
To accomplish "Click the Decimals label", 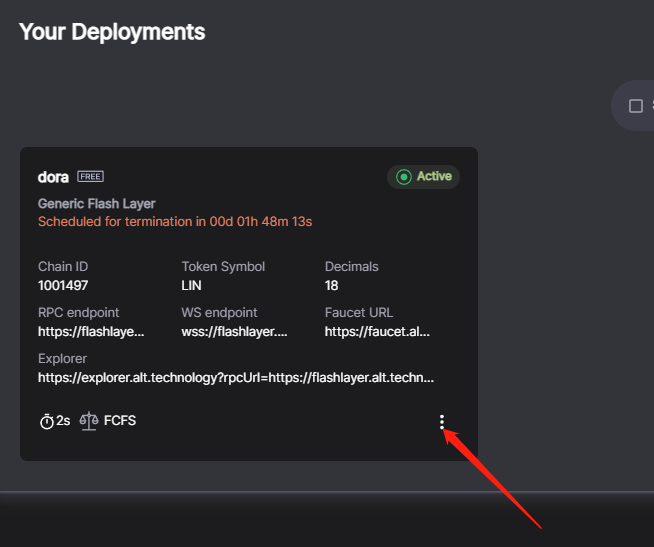I will 352,267.
